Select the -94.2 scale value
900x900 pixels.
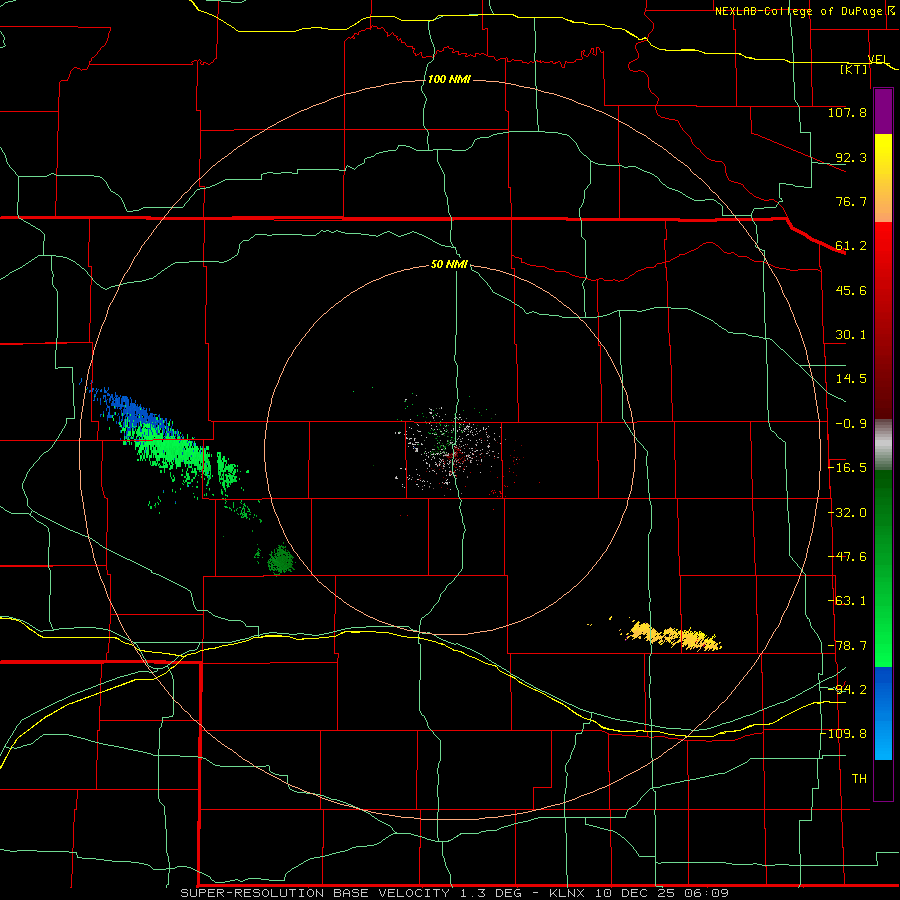click(847, 689)
